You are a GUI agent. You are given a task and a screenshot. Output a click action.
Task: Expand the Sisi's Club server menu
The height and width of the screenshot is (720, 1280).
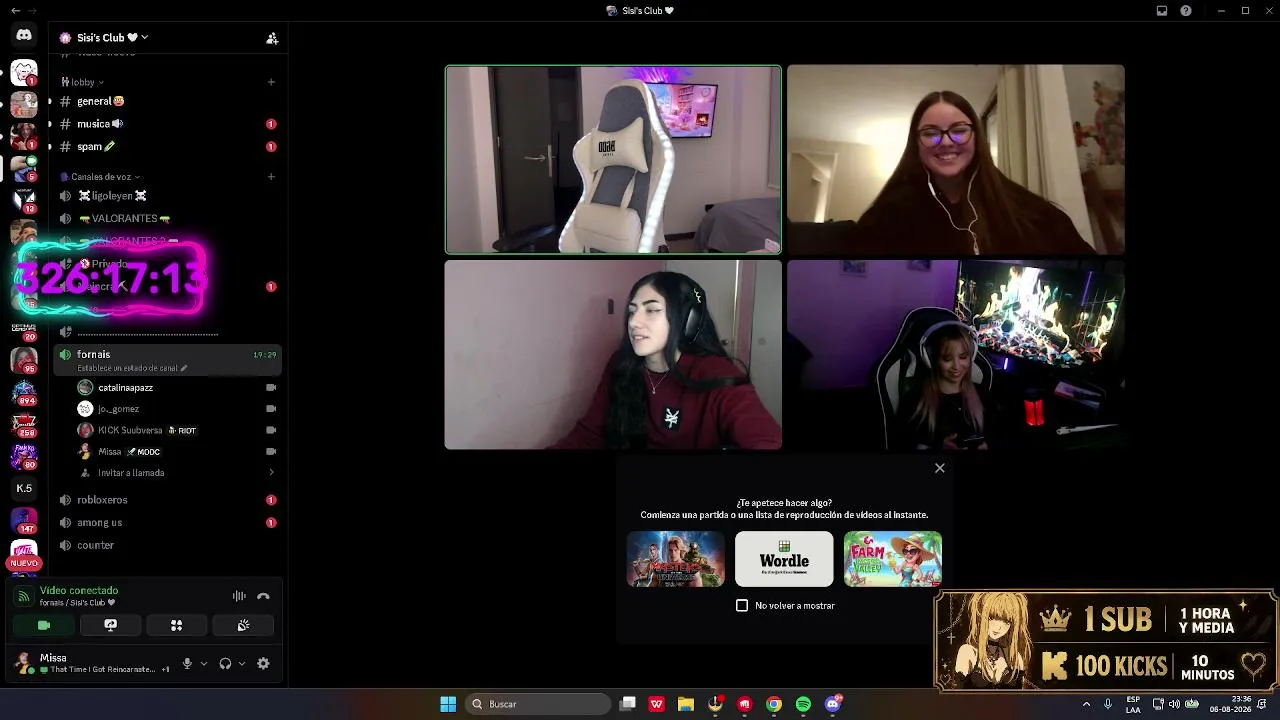tap(112, 38)
